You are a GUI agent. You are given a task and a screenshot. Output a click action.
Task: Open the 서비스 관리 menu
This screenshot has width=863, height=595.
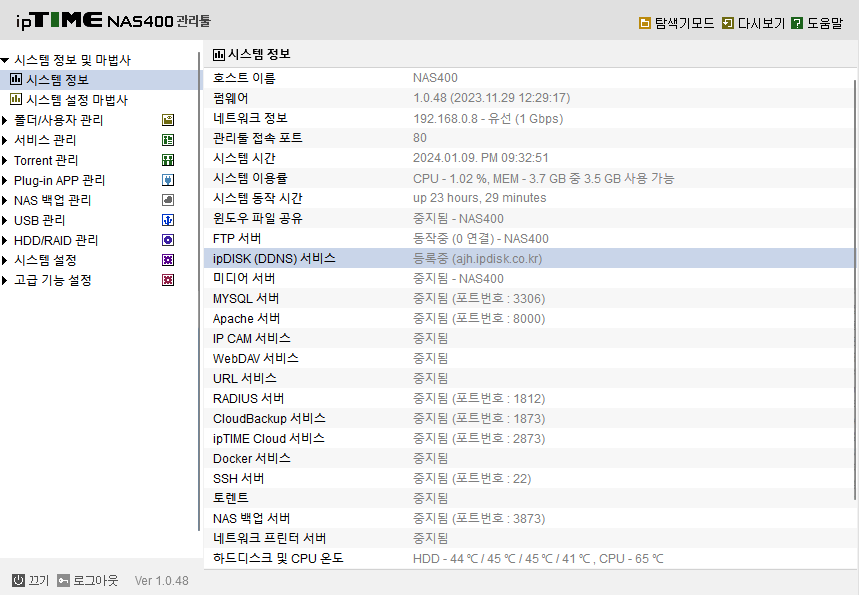click(x=45, y=140)
